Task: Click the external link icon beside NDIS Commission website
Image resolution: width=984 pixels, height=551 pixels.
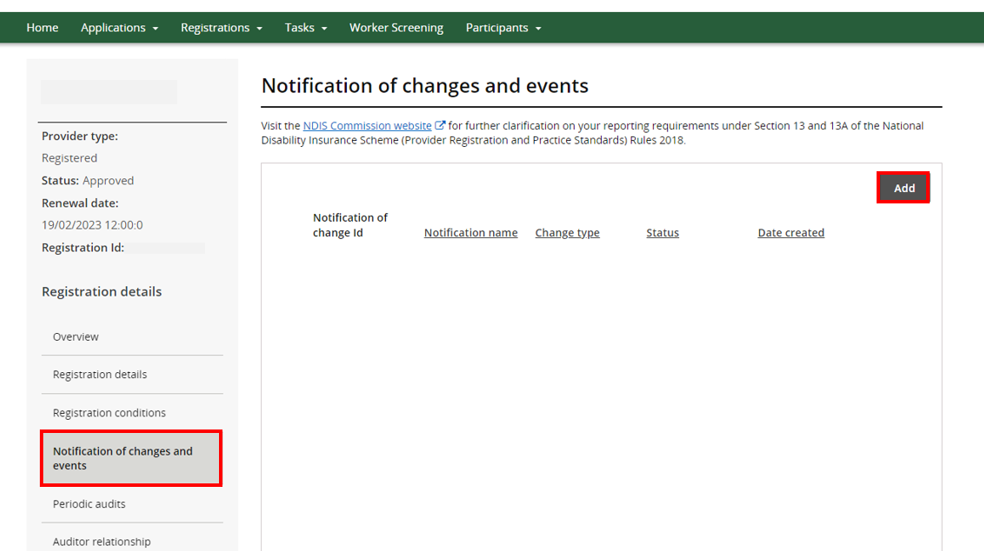Action: [x=440, y=126]
